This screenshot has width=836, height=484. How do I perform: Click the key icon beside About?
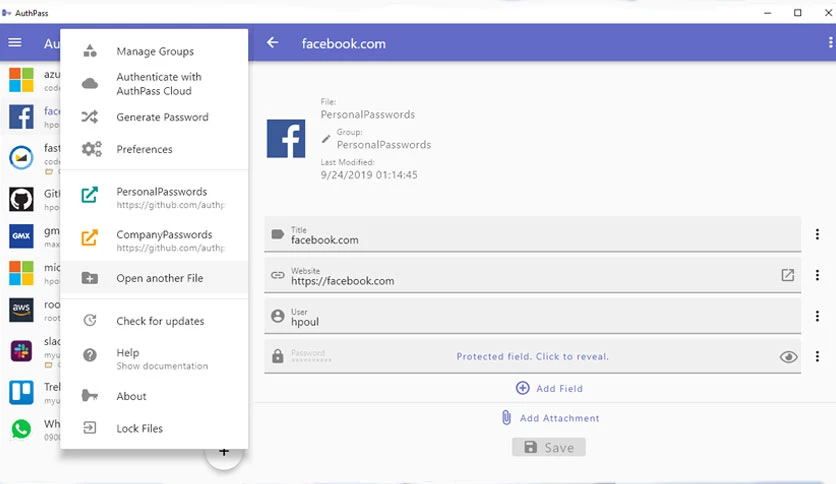pyautogui.click(x=90, y=396)
